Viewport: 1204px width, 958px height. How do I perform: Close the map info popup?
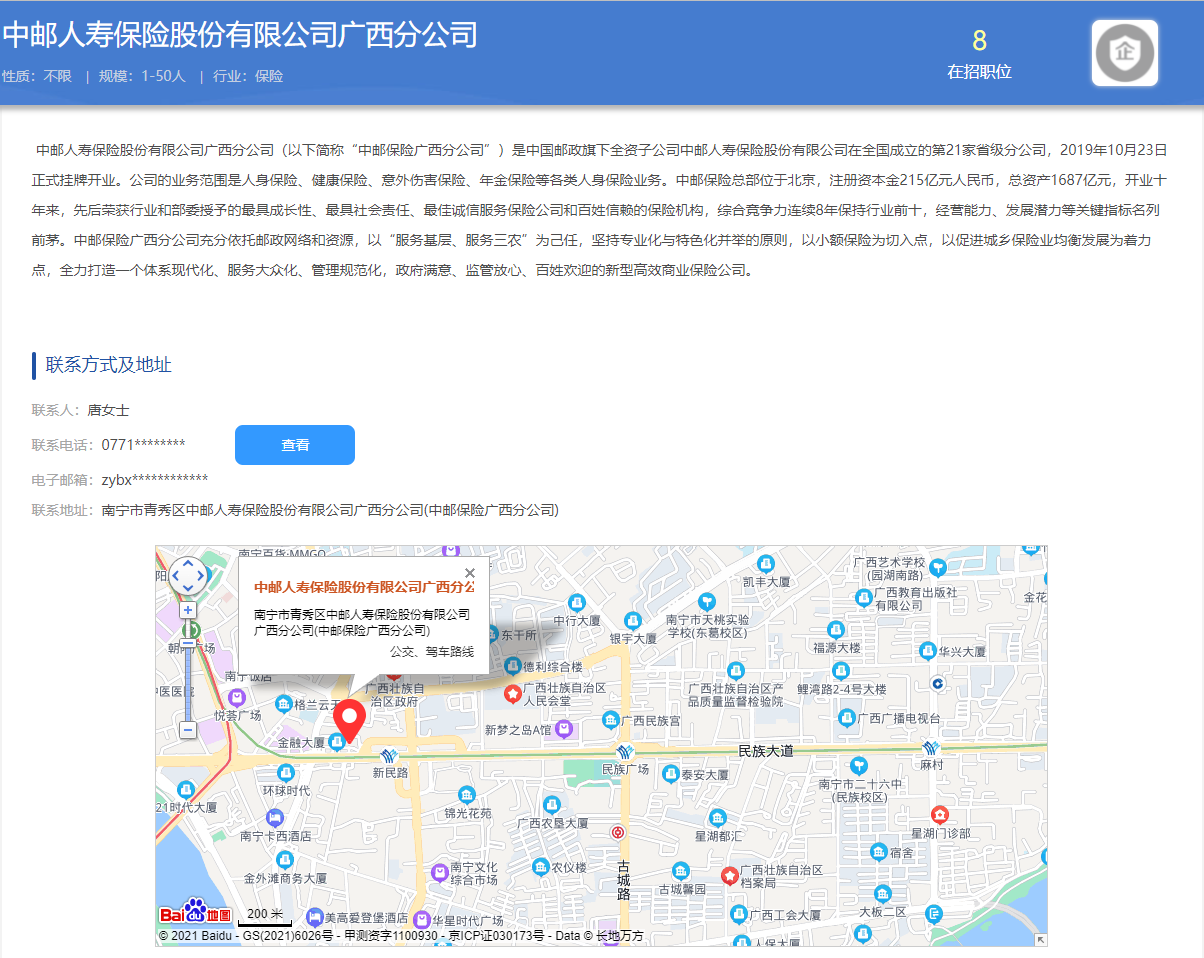tap(470, 573)
